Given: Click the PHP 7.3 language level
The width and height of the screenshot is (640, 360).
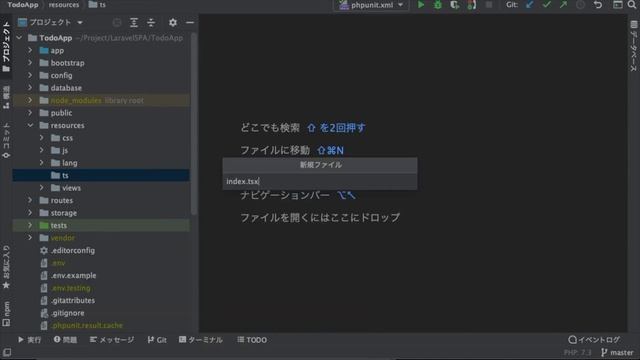Looking at the screenshot, I should (577, 353).
